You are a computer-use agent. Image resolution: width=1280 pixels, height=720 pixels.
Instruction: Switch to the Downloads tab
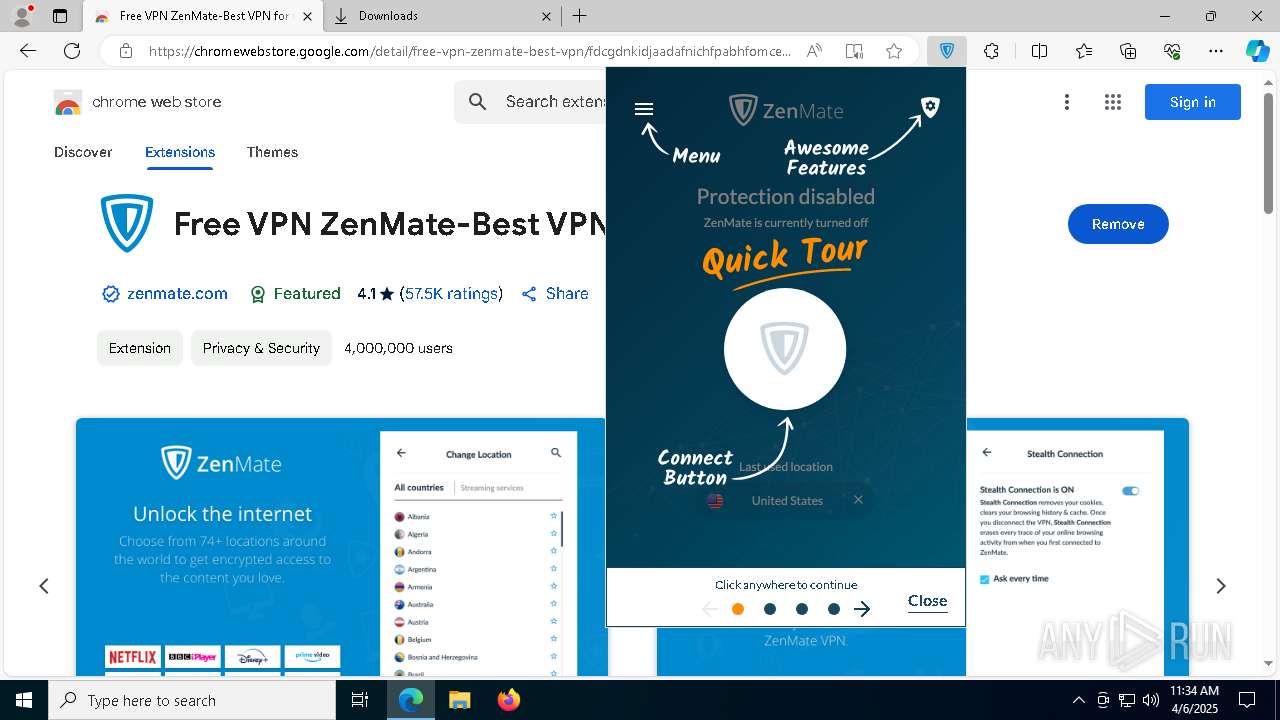[441, 16]
